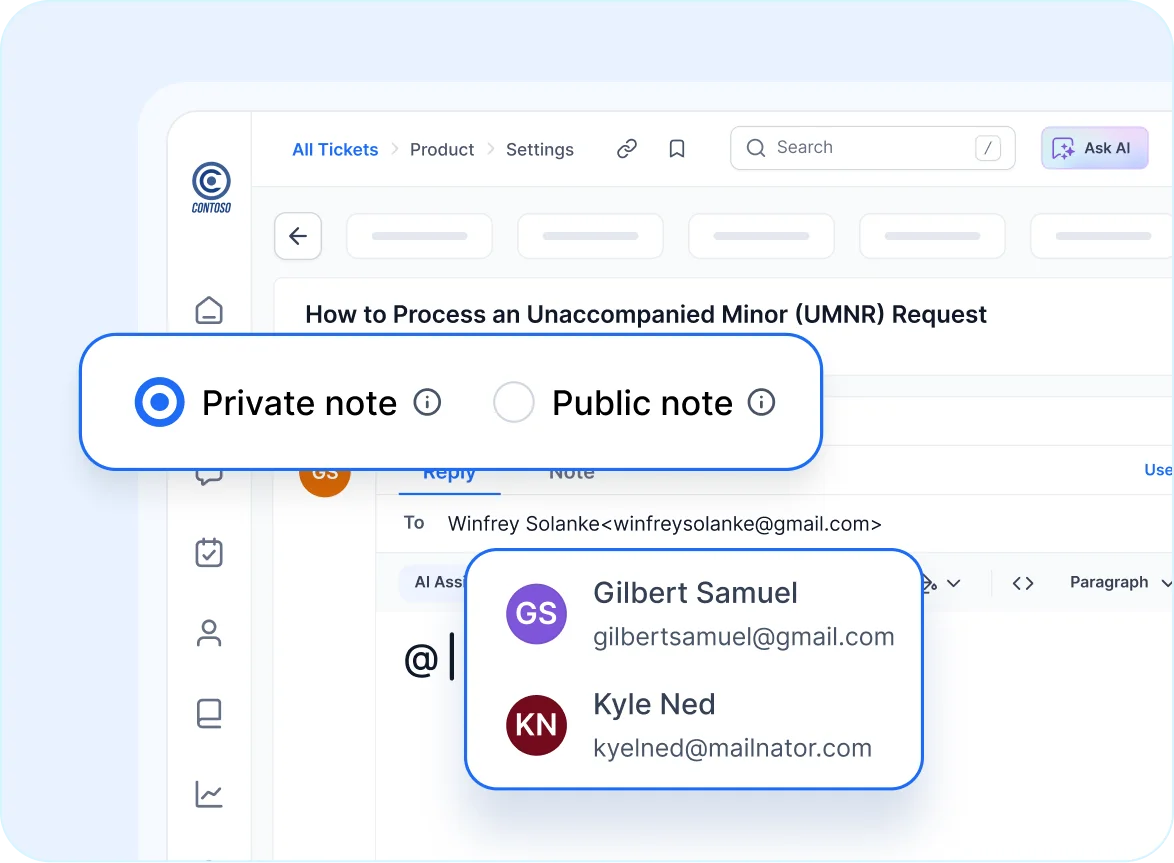1174x863 pixels.
Task: View the Reports chart icon in sidebar
Action: [209, 794]
